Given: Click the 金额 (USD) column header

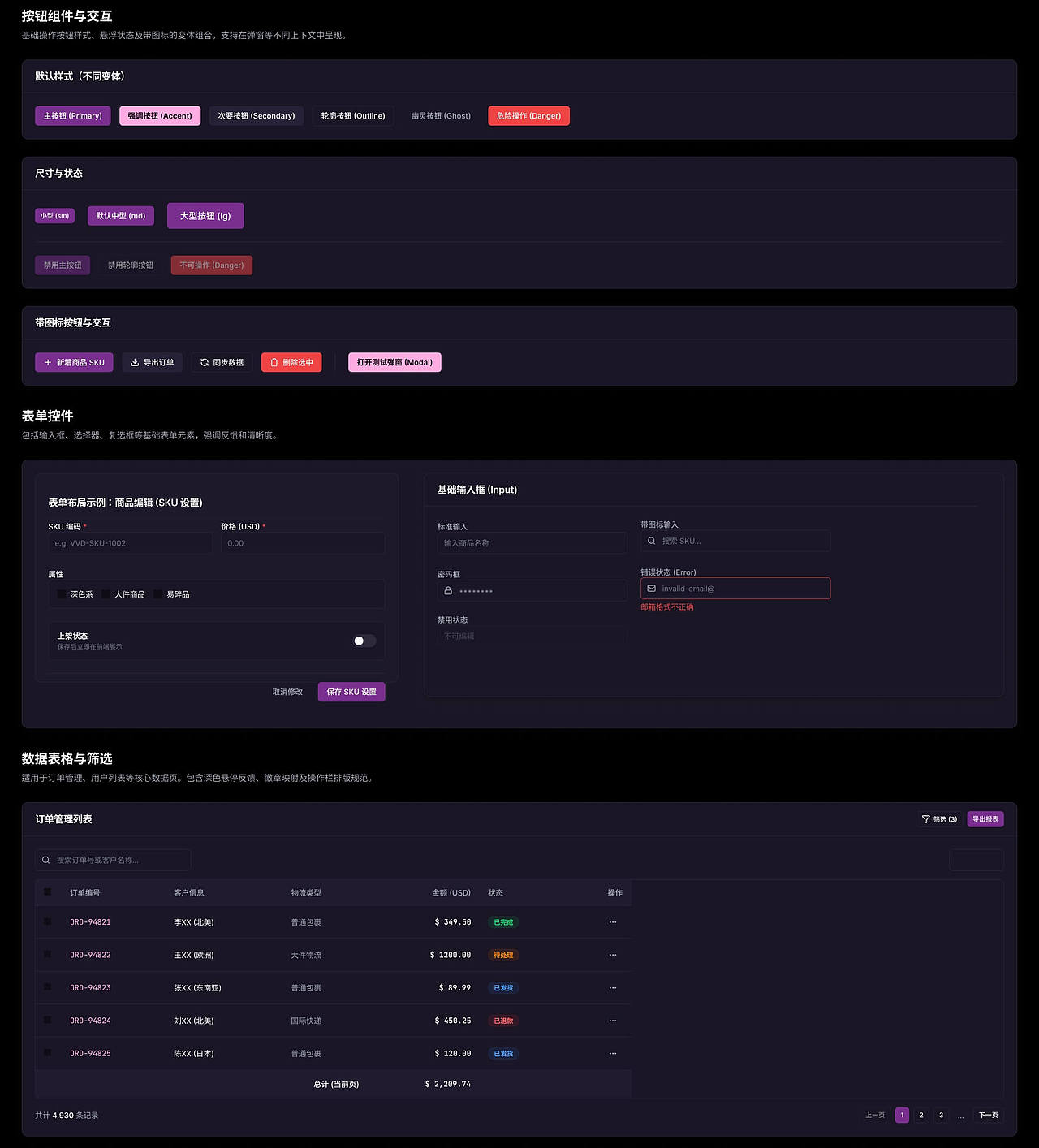Looking at the screenshot, I should 451,893.
